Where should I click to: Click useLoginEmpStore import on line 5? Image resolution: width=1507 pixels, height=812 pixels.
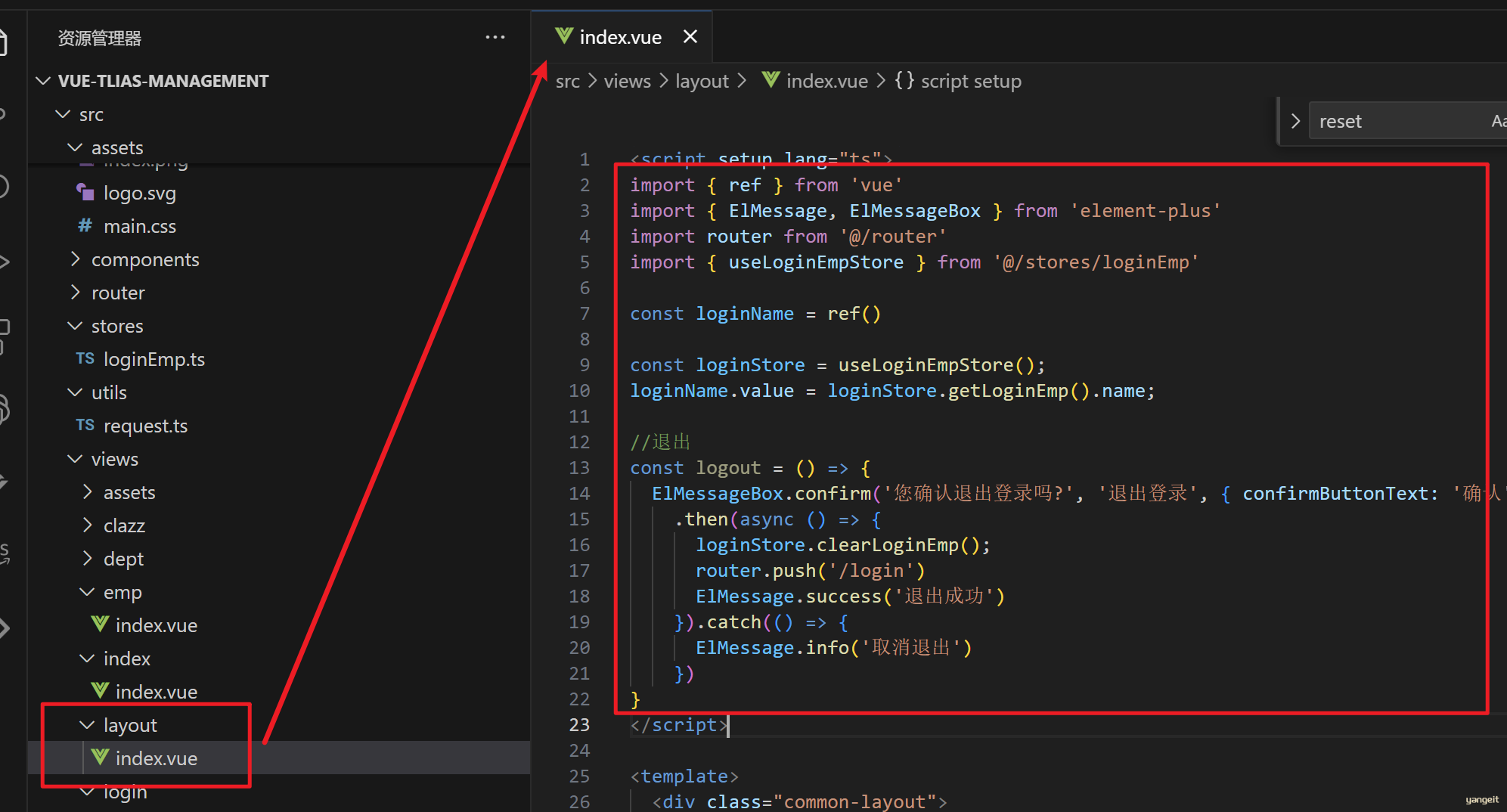tap(816, 262)
